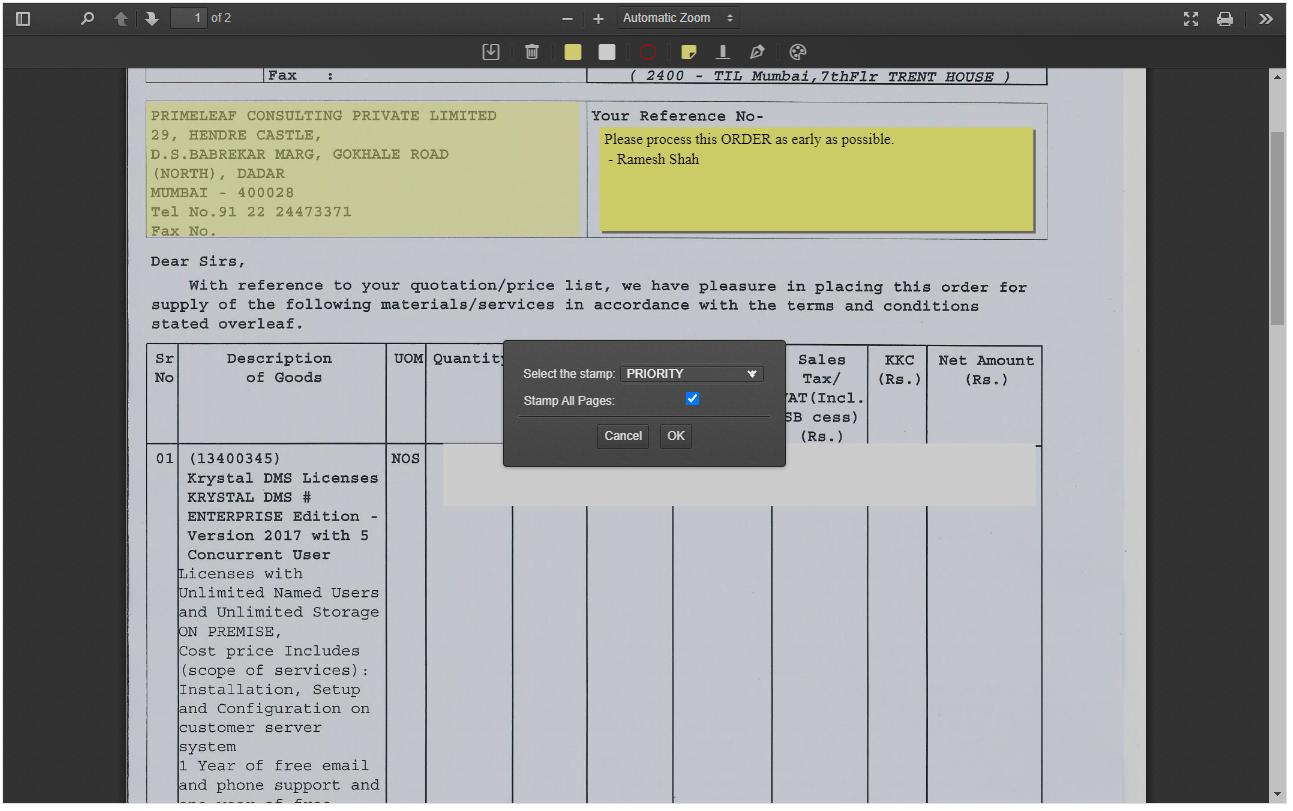
Task: Click '- Ramesh Shah' in sticky note
Action: click(654, 159)
